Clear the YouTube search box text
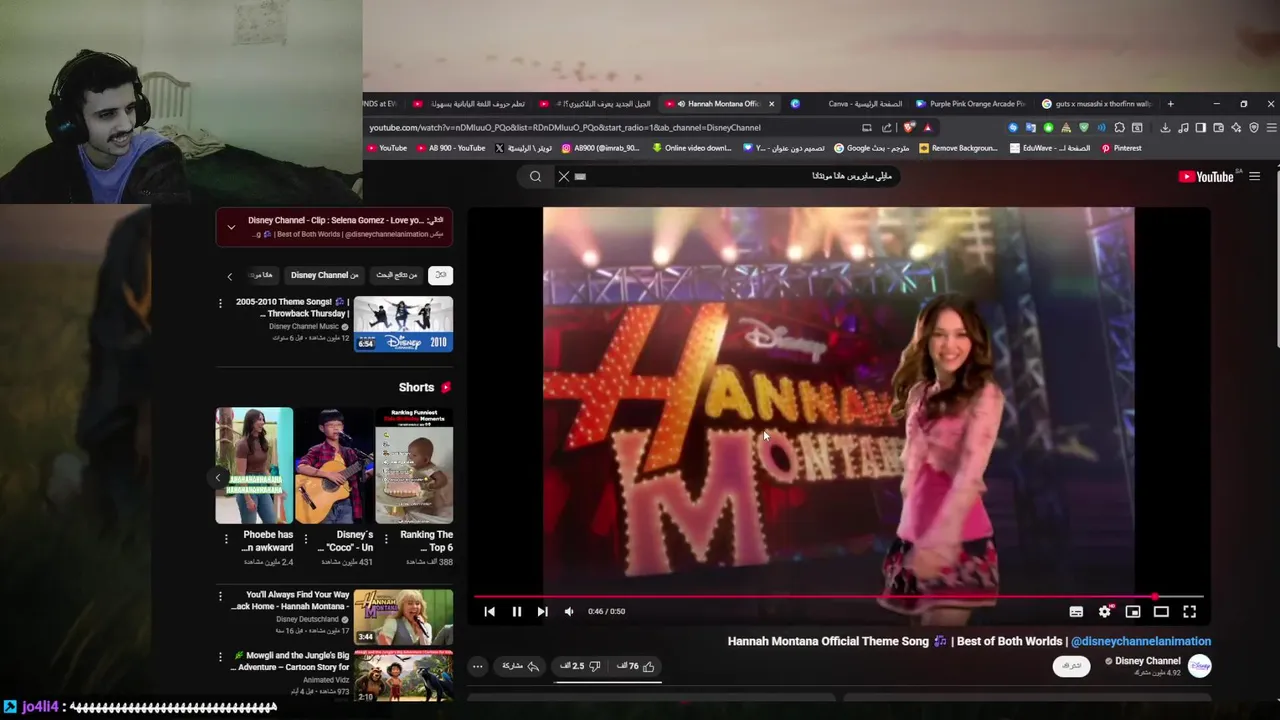The image size is (1280, 720). click(563, 176)
